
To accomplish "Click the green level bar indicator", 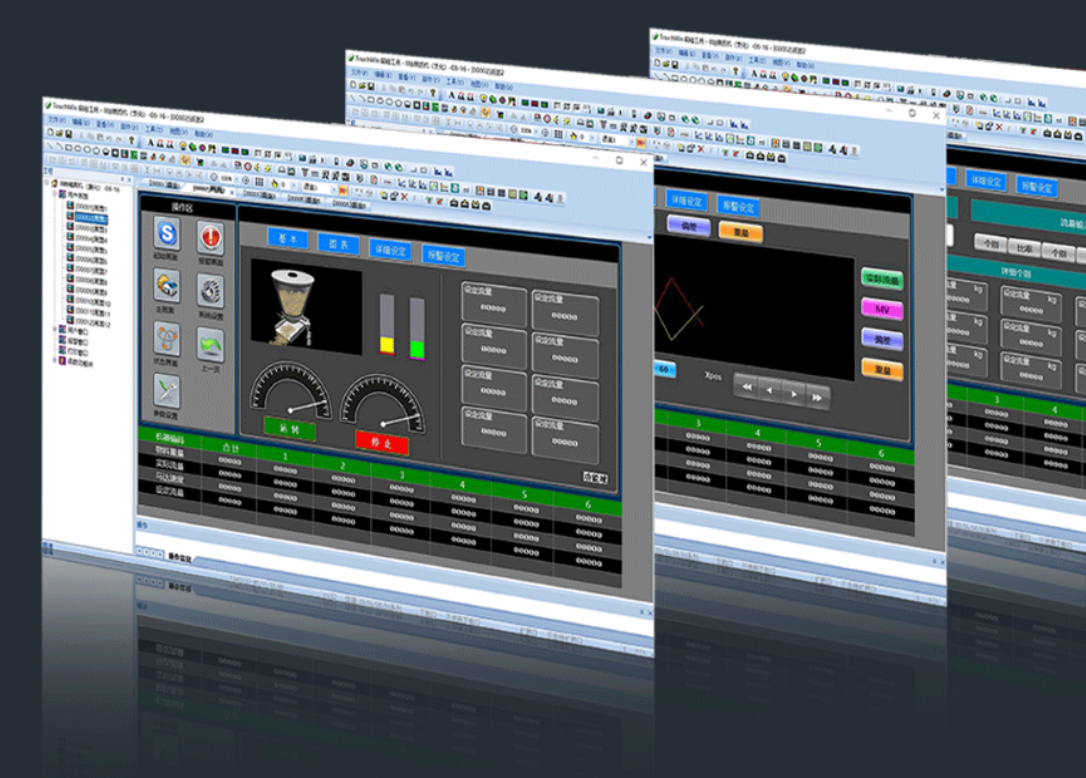I will pos(417,328).
